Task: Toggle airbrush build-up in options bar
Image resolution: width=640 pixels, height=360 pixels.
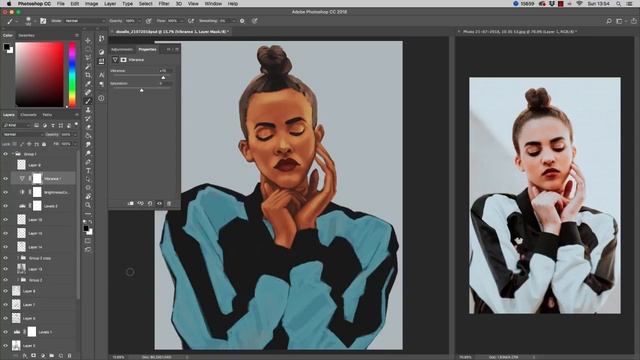Action: pos(191,21)
